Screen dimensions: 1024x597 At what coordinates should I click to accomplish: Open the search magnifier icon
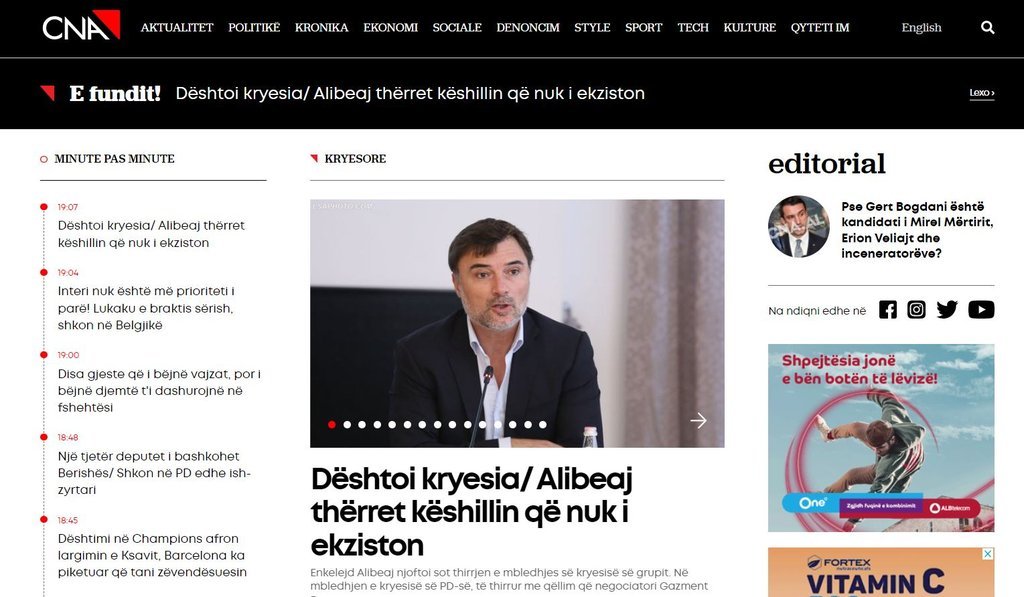tap(987, 27)
